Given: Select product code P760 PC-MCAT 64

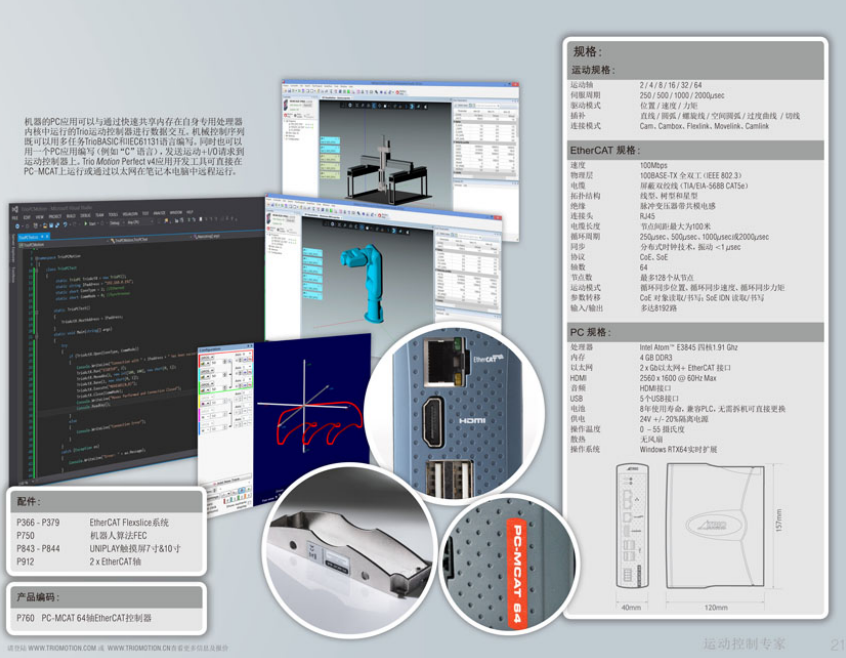Looking at the screenshot, I should click(x=84, y=618).
